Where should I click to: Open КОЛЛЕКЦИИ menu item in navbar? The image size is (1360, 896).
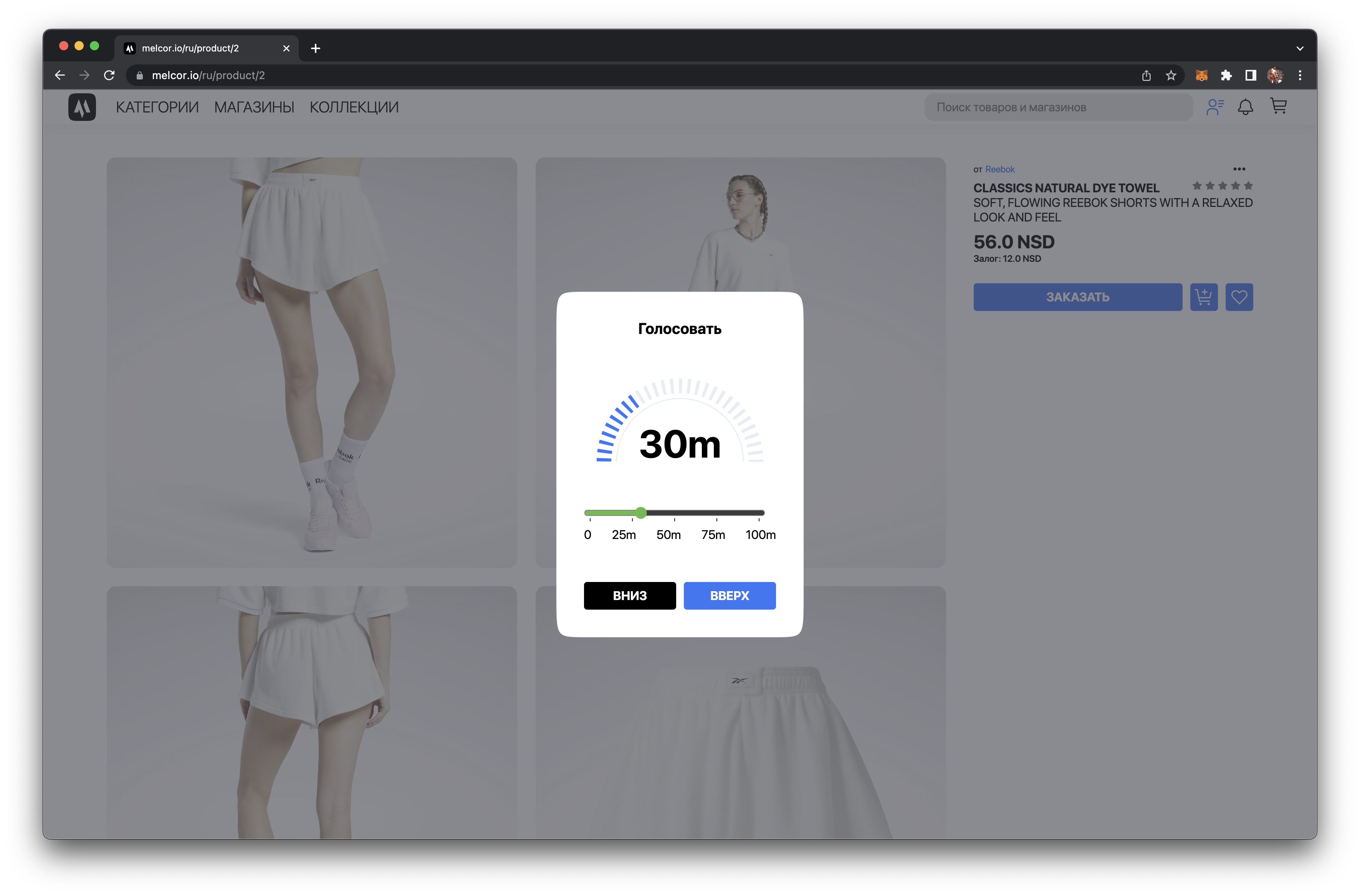point(354,107)
